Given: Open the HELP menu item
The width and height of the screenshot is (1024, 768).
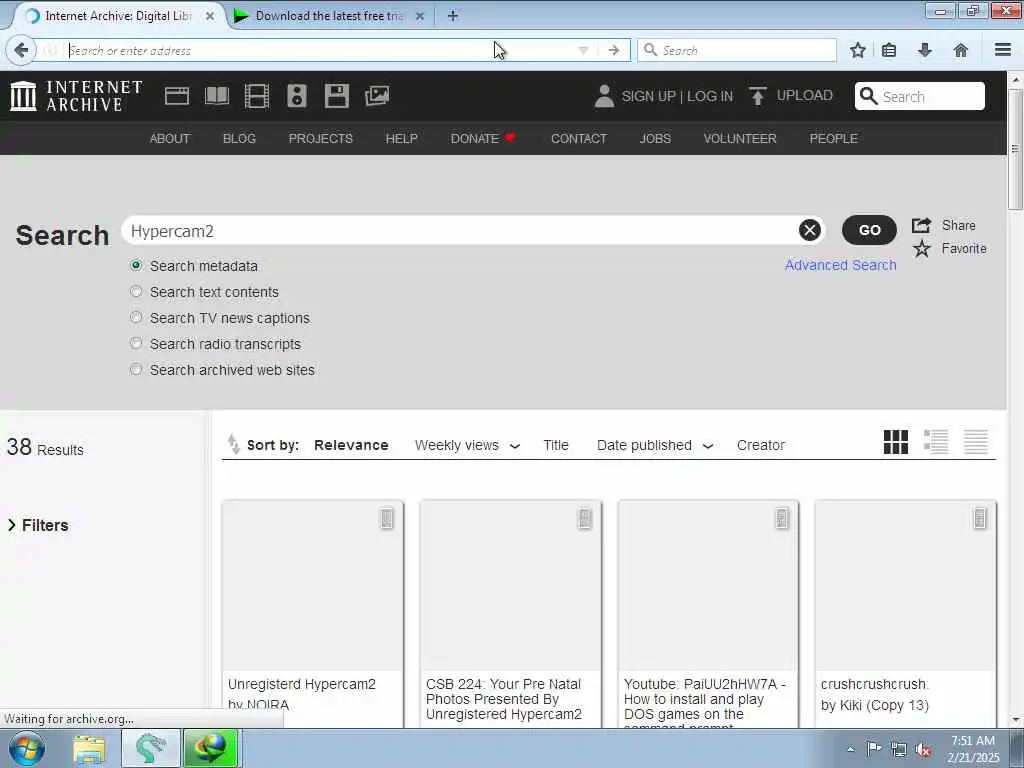Looking at the screenshot, I should click(402, 138).
